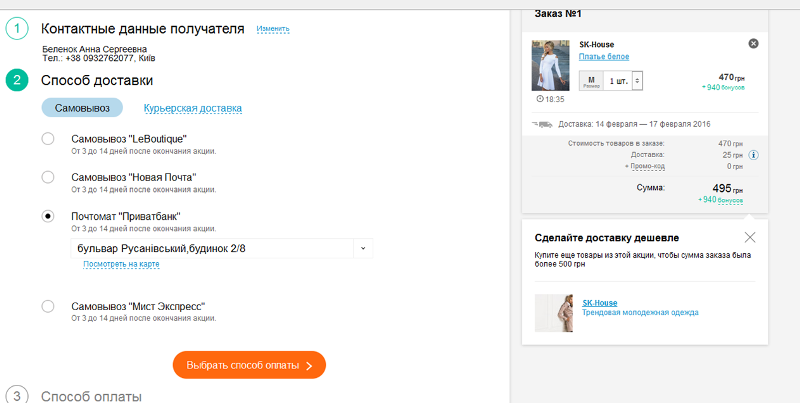Switch to the Самовывоз tab
The width and height of the screenshot is (800, 403).
click(82, 108)
